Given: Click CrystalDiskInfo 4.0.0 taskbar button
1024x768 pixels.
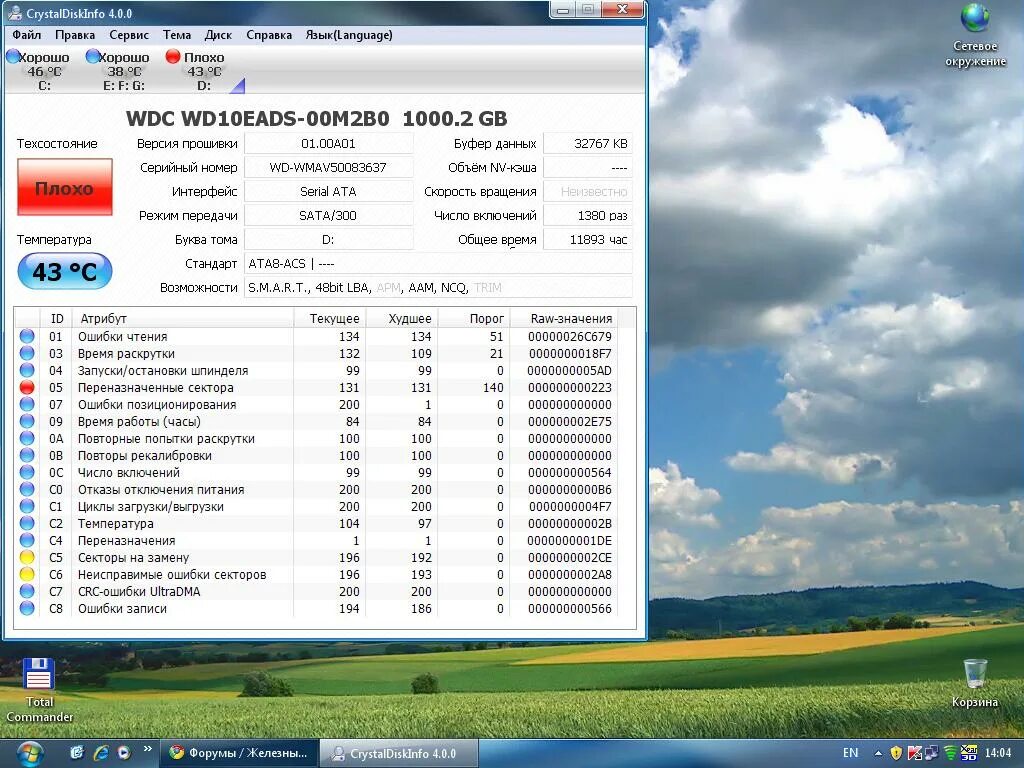Looking at the screenshot, I should [x=400, y=754].
